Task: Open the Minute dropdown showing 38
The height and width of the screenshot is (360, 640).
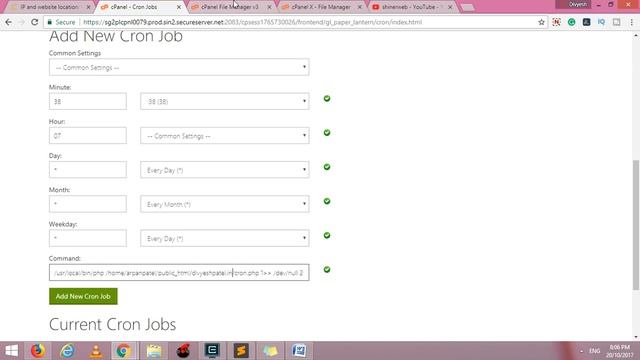Action: coord(224,101)
